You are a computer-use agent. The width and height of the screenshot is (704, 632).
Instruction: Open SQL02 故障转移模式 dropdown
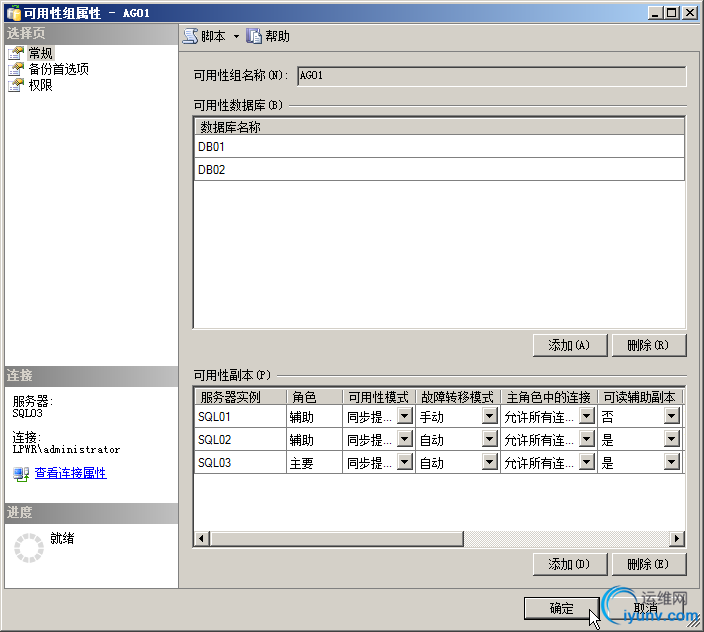point(490,439)
